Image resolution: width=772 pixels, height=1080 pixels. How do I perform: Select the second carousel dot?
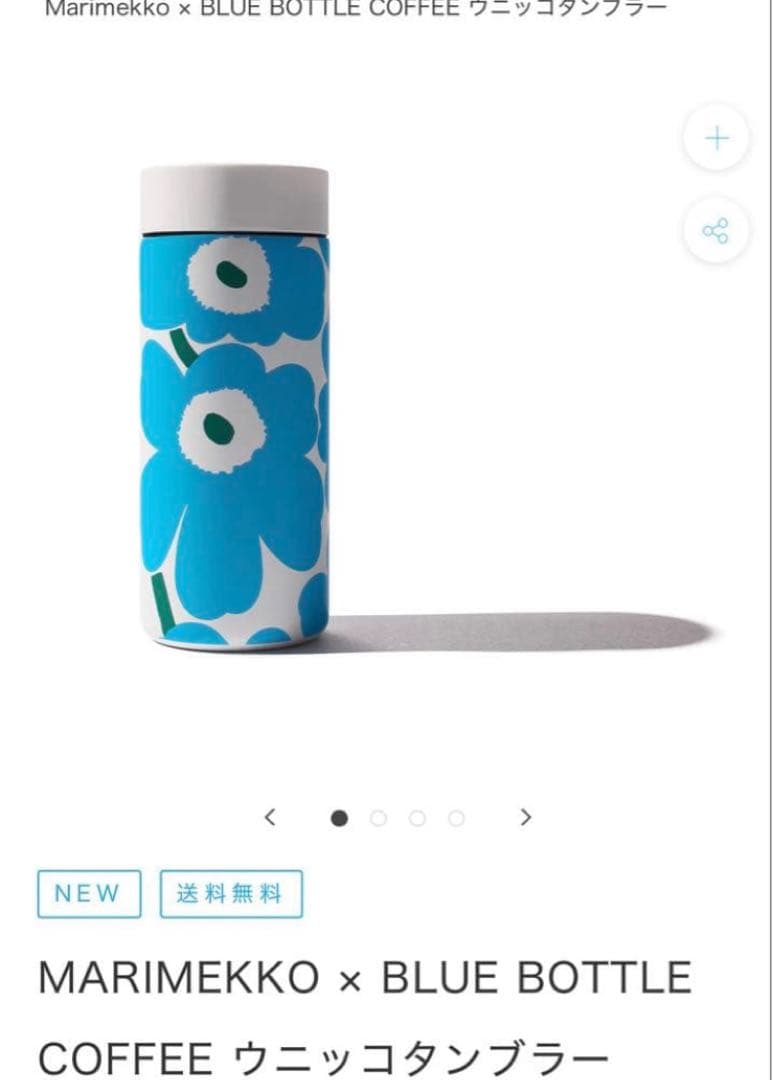(x=378, y=818)
